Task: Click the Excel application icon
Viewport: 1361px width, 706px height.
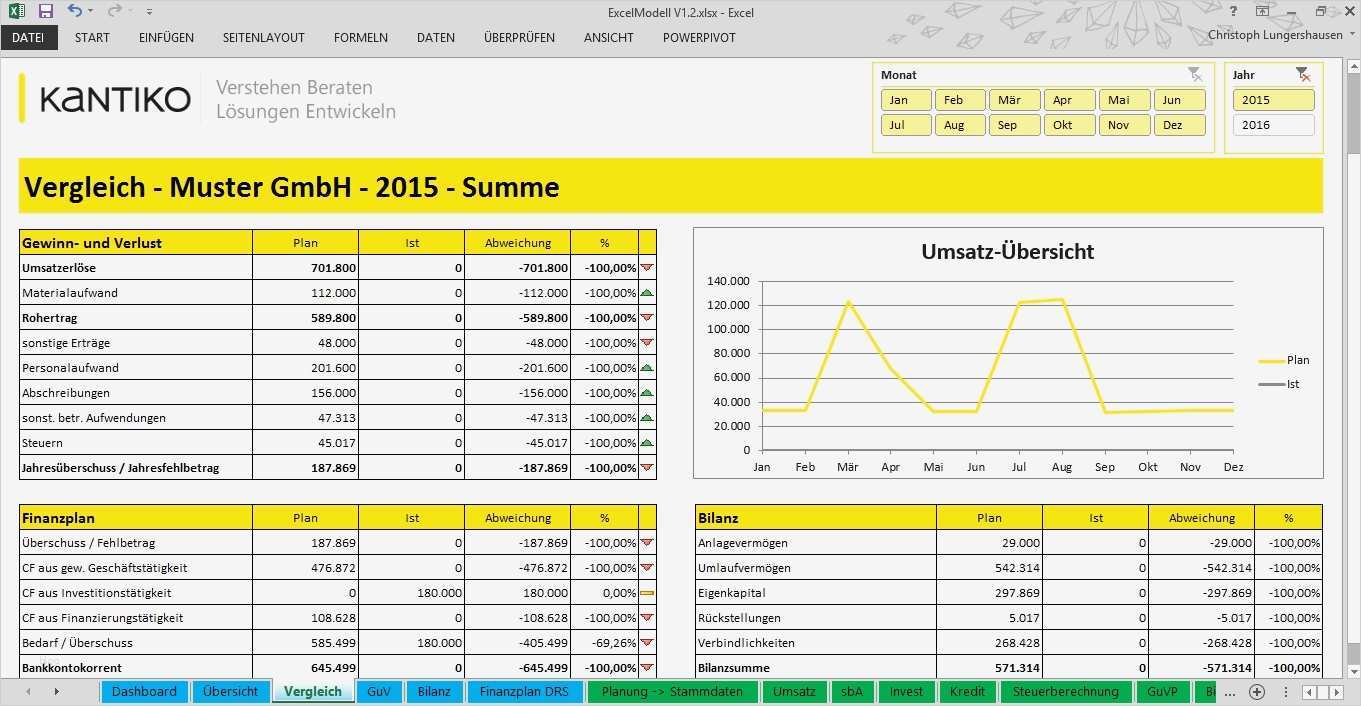Action: point(17,11)
